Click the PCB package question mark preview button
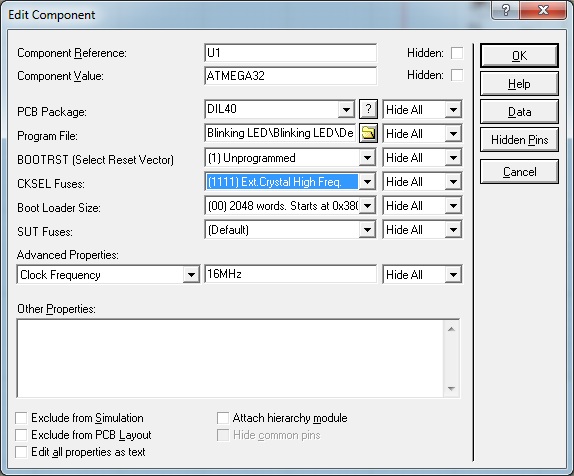 coord(368,109)
